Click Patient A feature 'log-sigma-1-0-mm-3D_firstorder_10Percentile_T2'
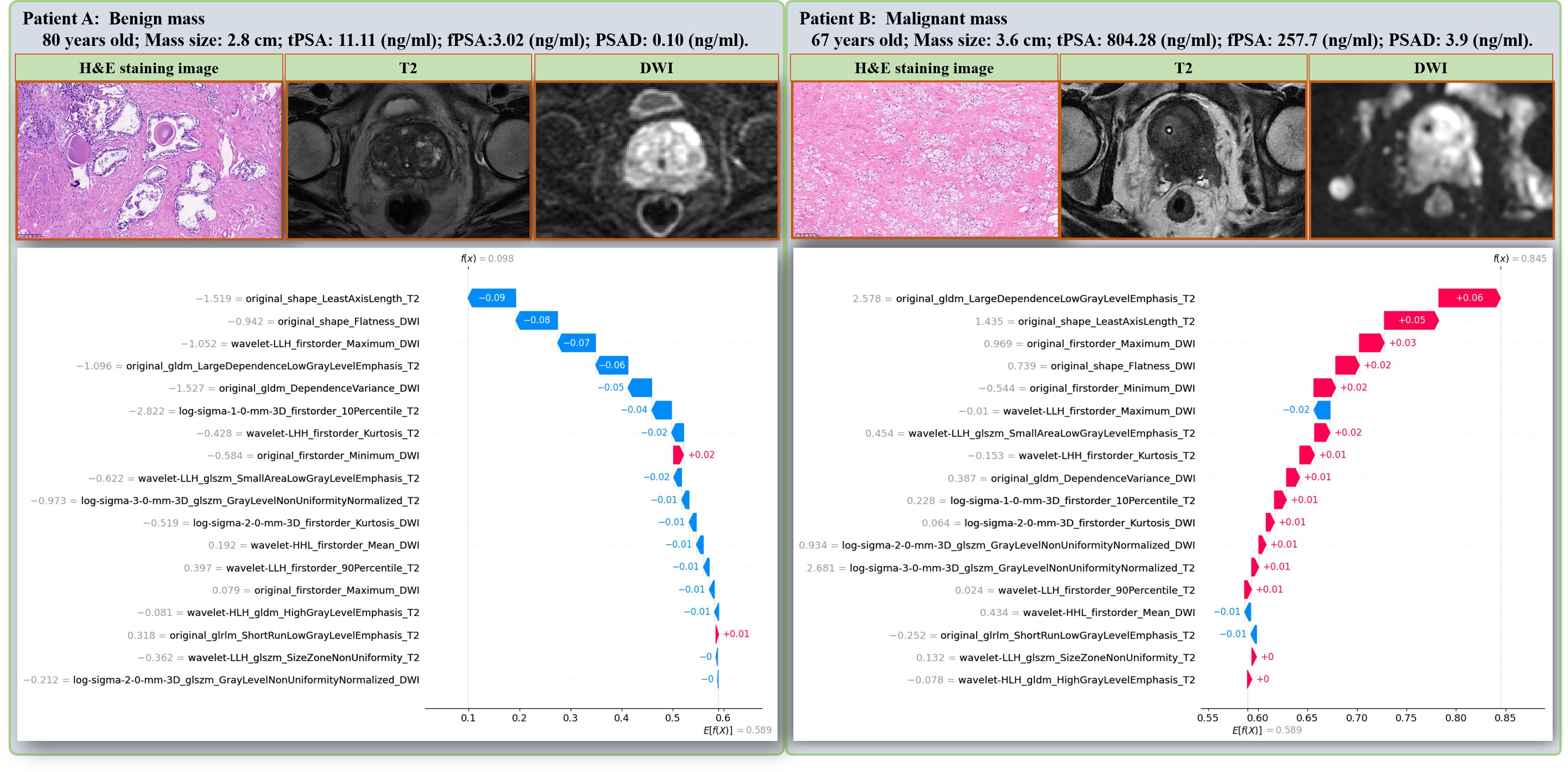The image size is (1568, 772). coord(299,411)
